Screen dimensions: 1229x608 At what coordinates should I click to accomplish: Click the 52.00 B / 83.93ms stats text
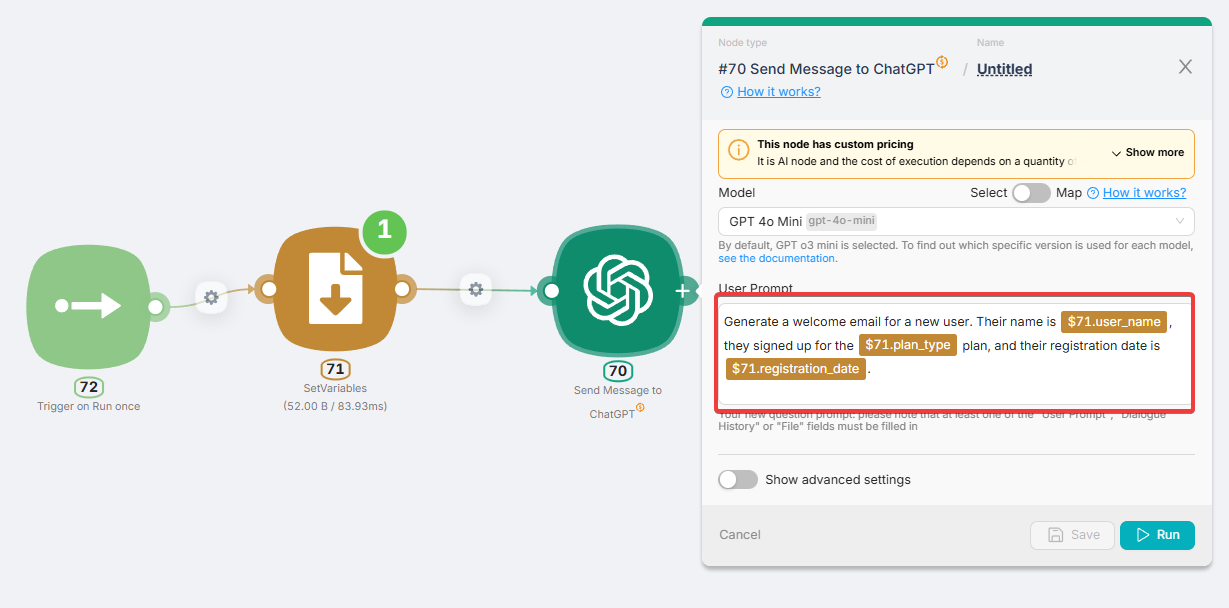335,406
